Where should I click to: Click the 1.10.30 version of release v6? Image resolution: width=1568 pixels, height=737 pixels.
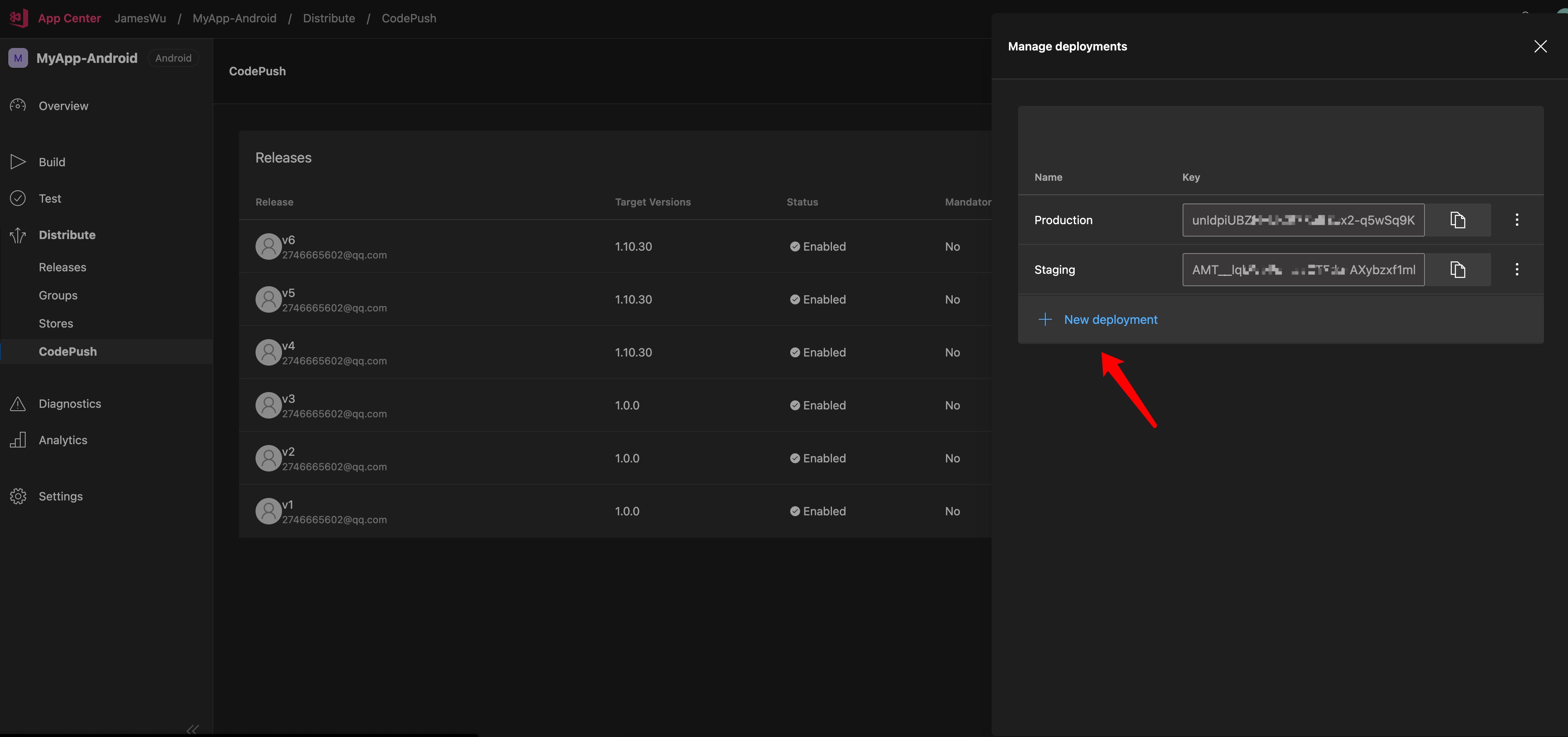(633, 246)
